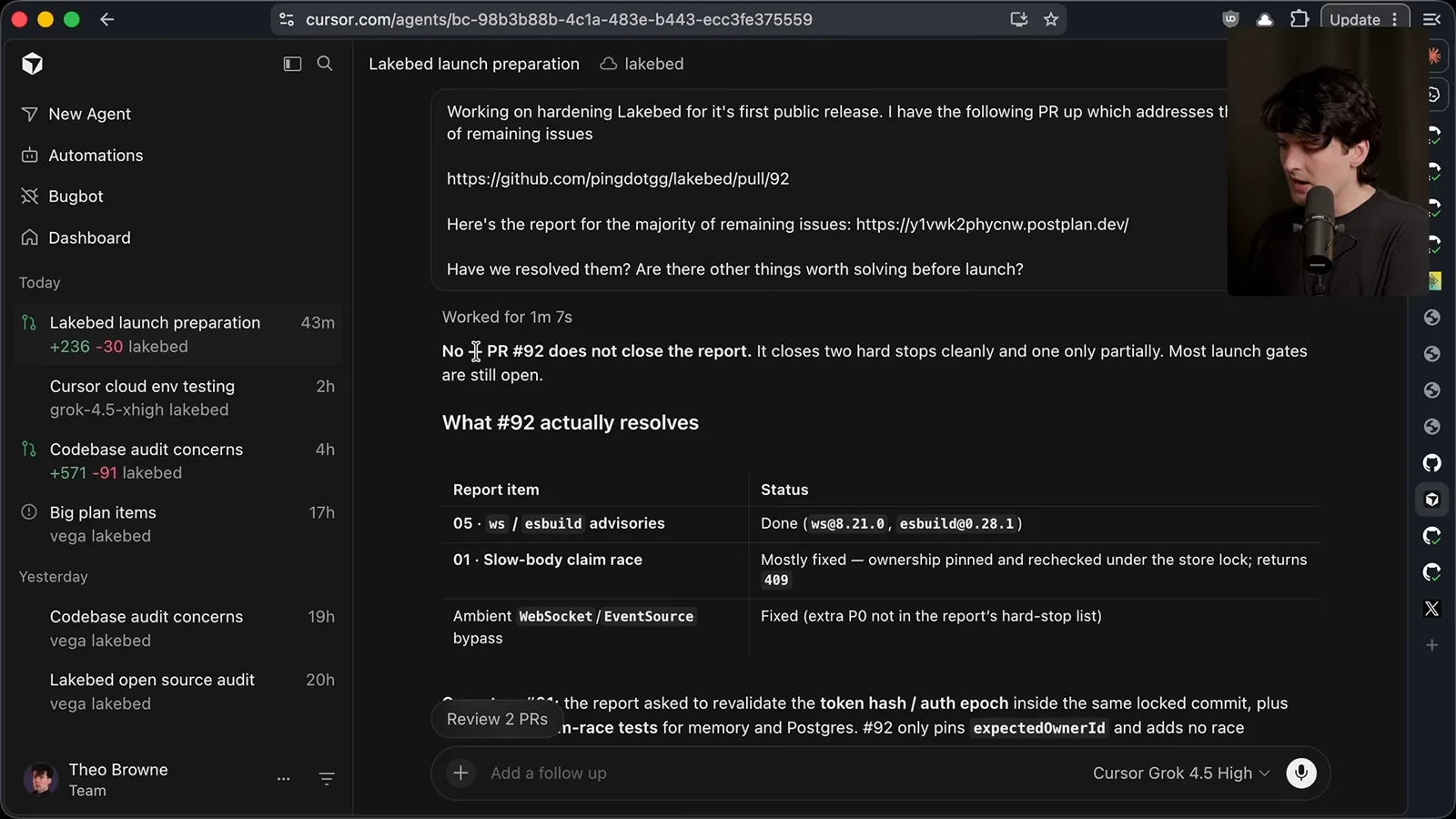Click the 'expectedOwnerId' code snippet
The image size is (1456, 819).
(x=1039, y=728)
